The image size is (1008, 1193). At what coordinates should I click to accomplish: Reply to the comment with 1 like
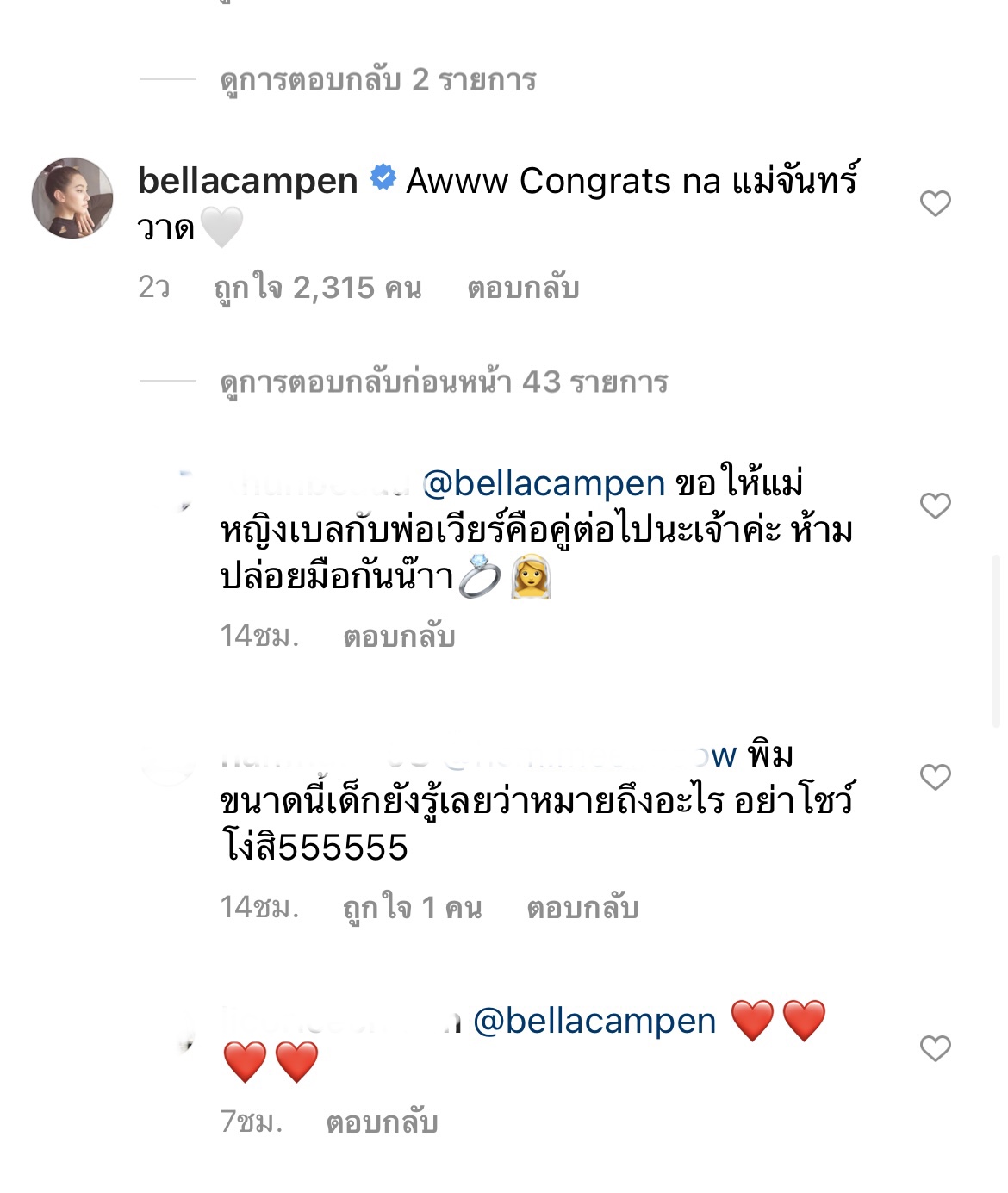(582, 908)
